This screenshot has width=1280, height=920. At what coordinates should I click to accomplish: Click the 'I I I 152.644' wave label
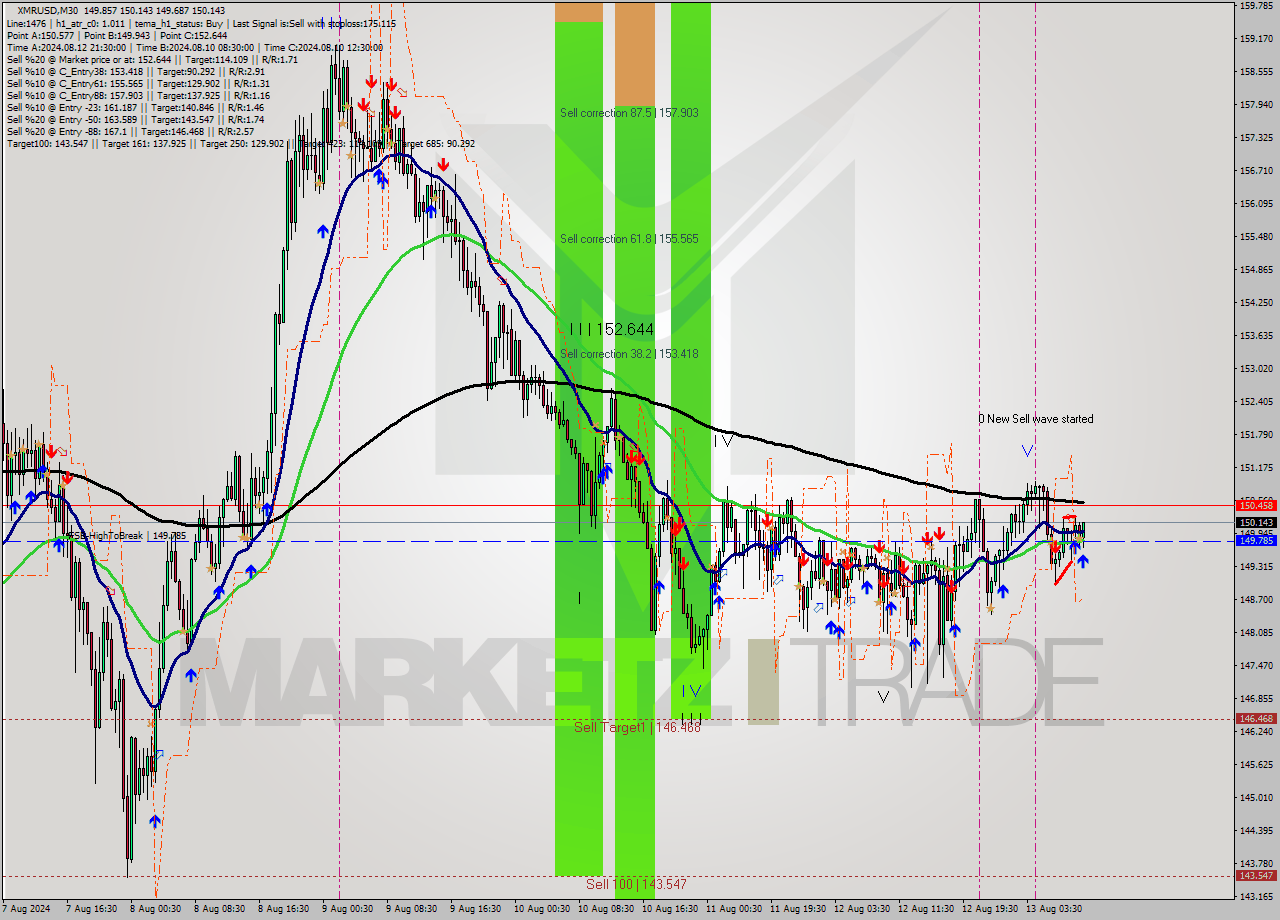click(x=611, y=329)
